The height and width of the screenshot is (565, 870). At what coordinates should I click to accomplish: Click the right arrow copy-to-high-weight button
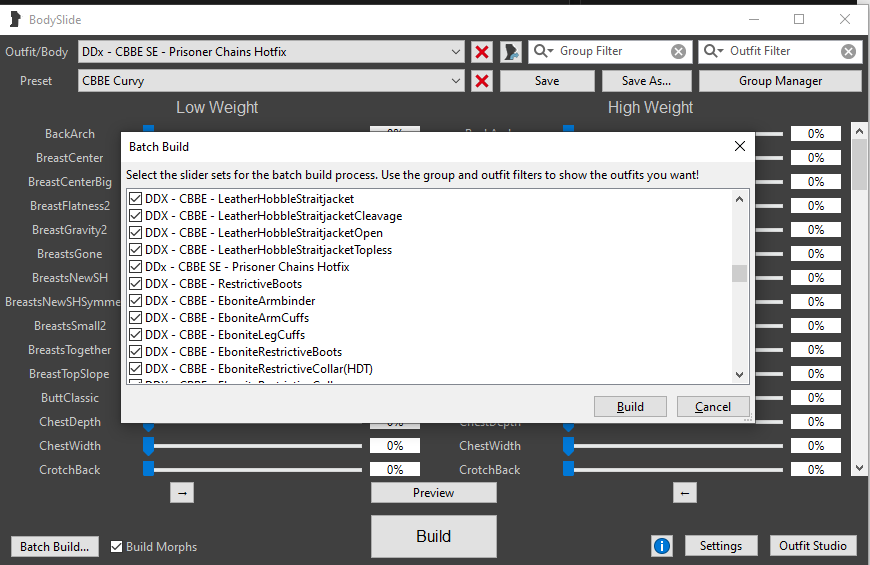pyautogui.click(x=182, y=493)
